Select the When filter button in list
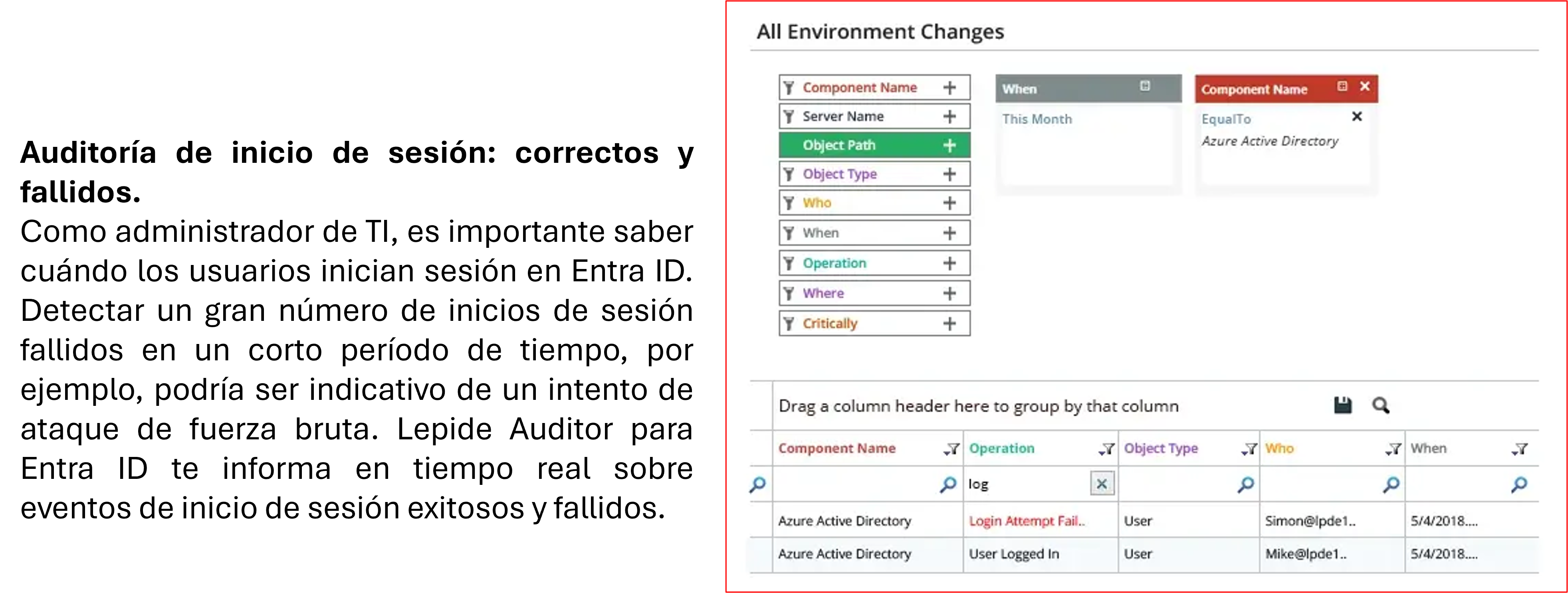1568x593 pixels. [x=875, y=233]
